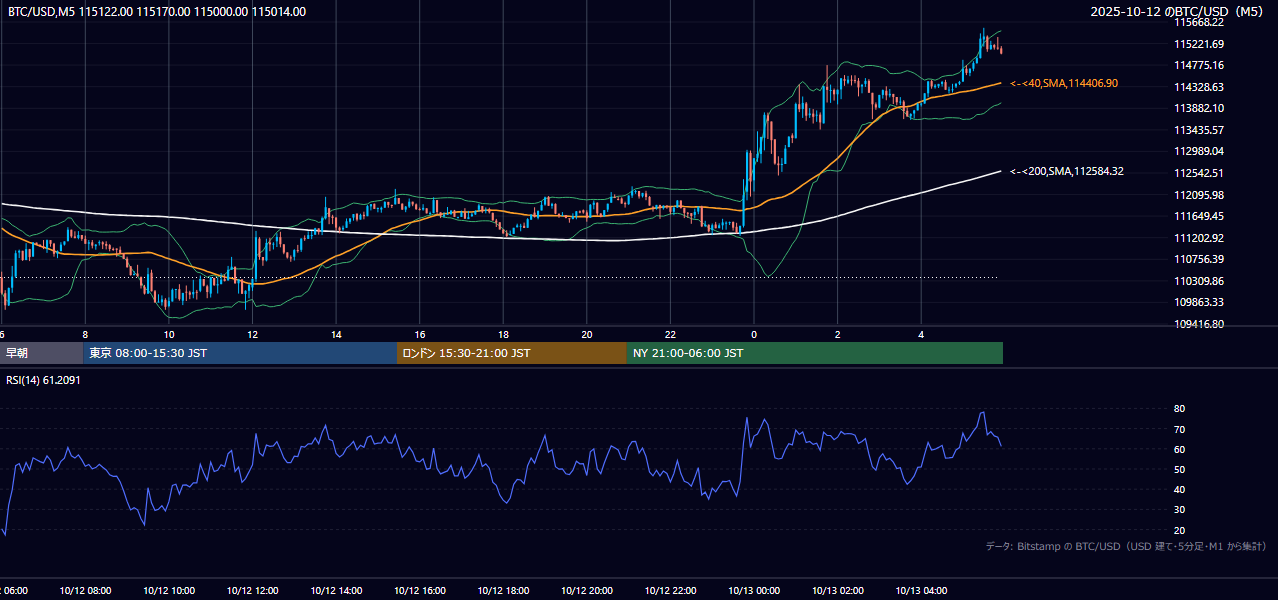
Task: Click hour tick 2 under price chart
Action: pyautogui.click(x=838, y=335)
